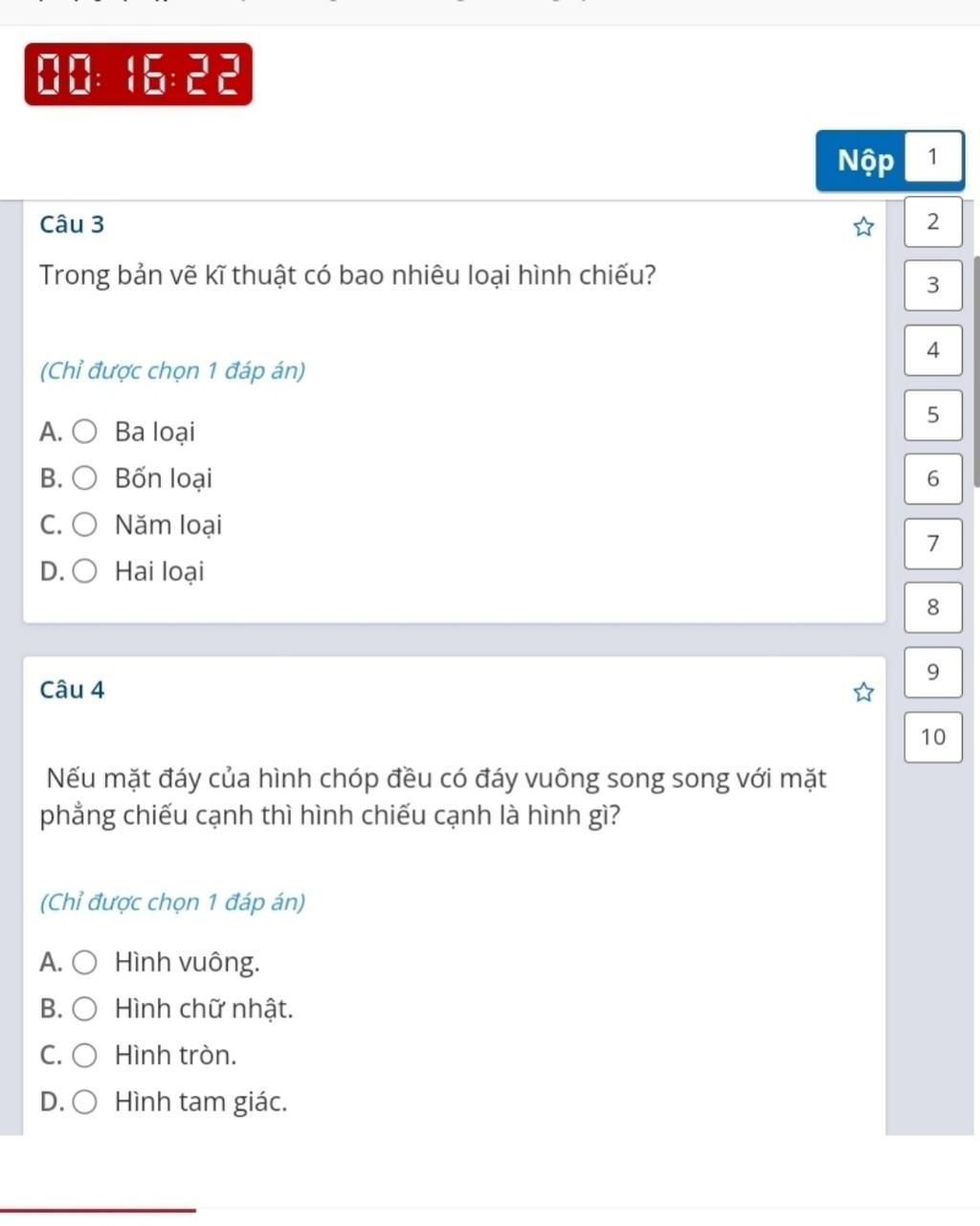Image resolution: width=980 pixels, height=1226 pixels.
Task: Open question 5 from number list
Action: [933, 415]
